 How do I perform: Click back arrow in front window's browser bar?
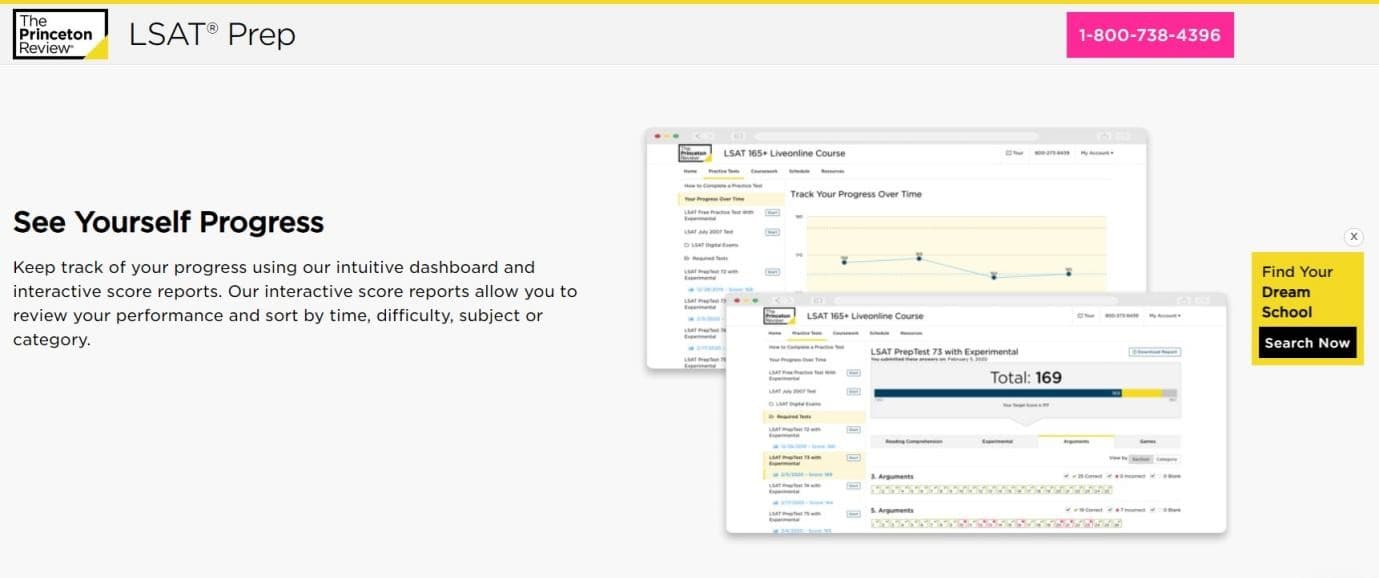click(x=777, y=300)
